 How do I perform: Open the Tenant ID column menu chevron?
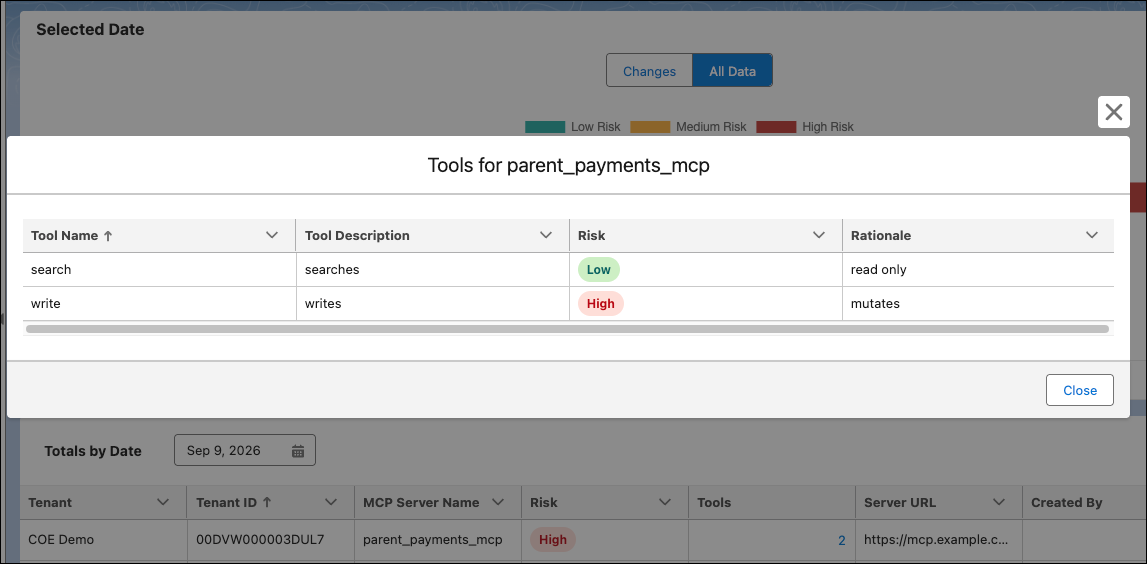pyautogui.click(x=331, y=502)
